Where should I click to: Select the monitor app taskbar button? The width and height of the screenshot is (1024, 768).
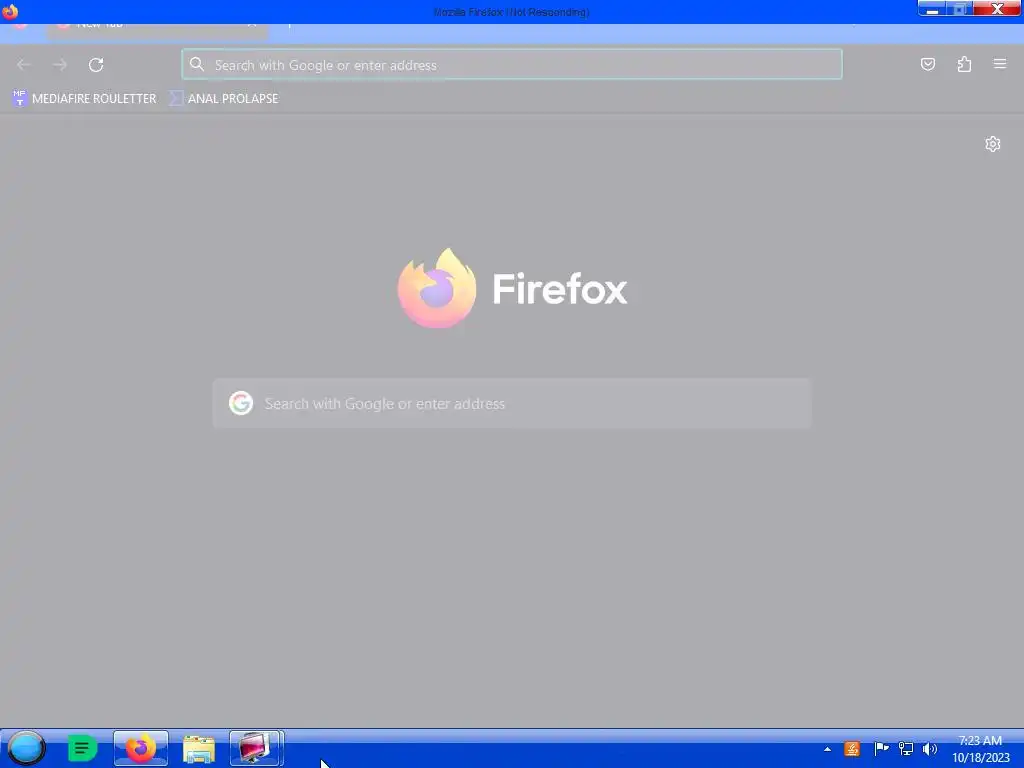[256, 748]
